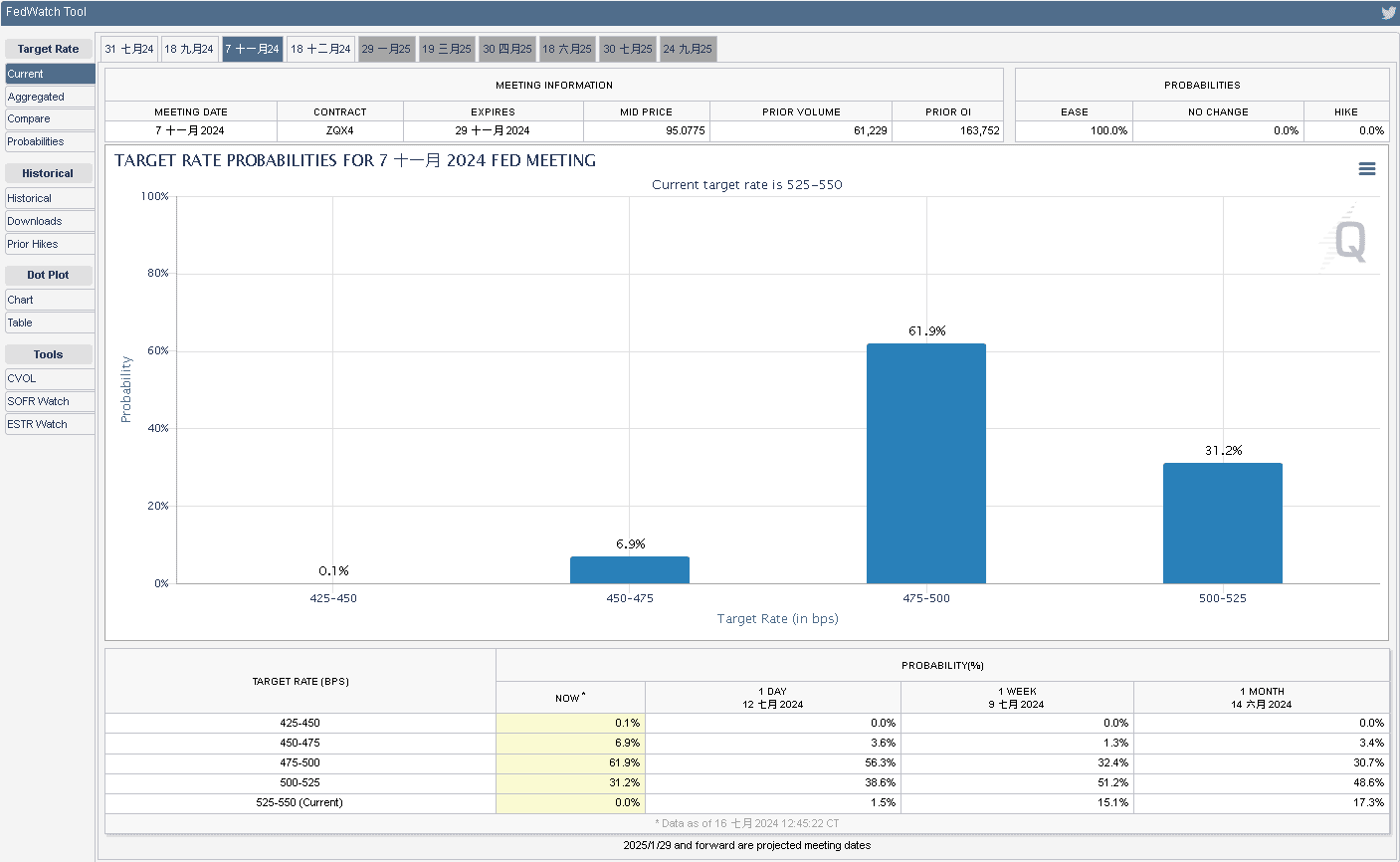Open the Prior Hikes view
Image resolution: width=1400 pixels, height=862 pixels.
pyautogui.click(x=50, y=244)
